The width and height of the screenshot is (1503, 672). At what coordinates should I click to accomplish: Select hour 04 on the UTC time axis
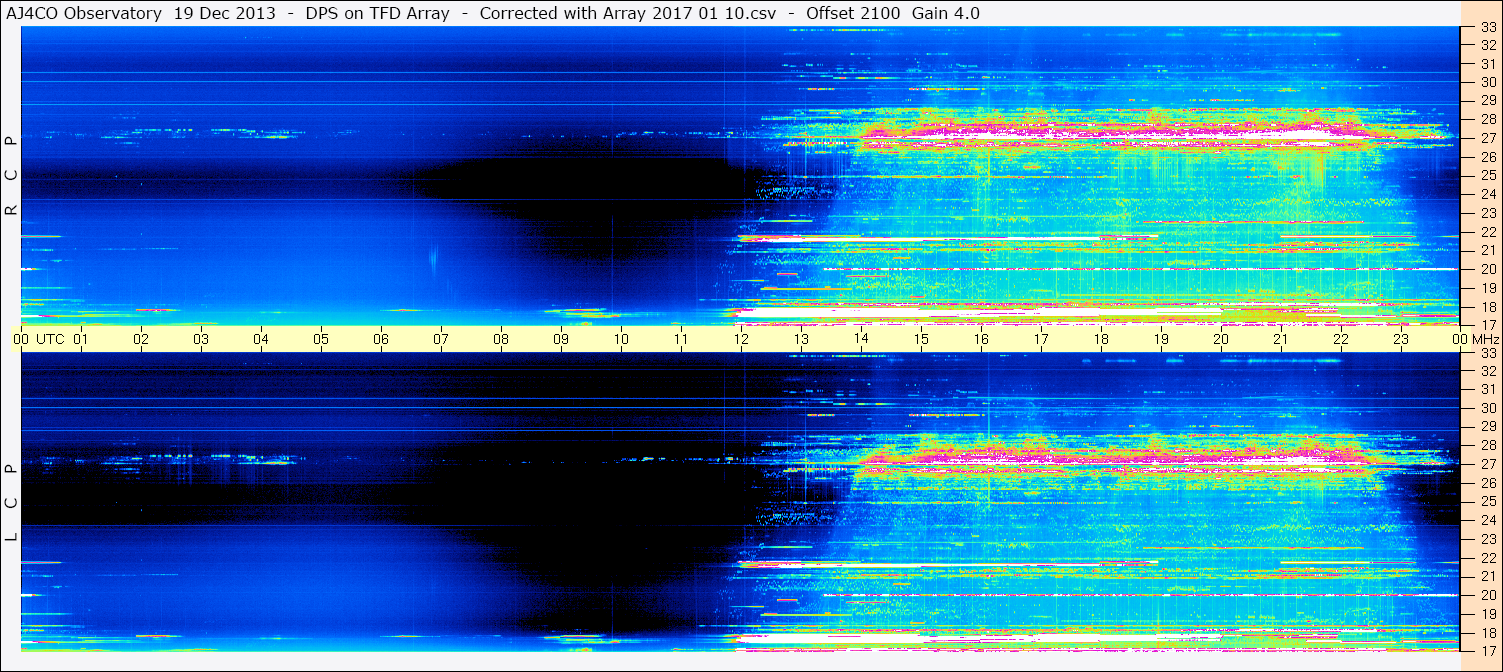pyautogui.click(x=261, y=339)
